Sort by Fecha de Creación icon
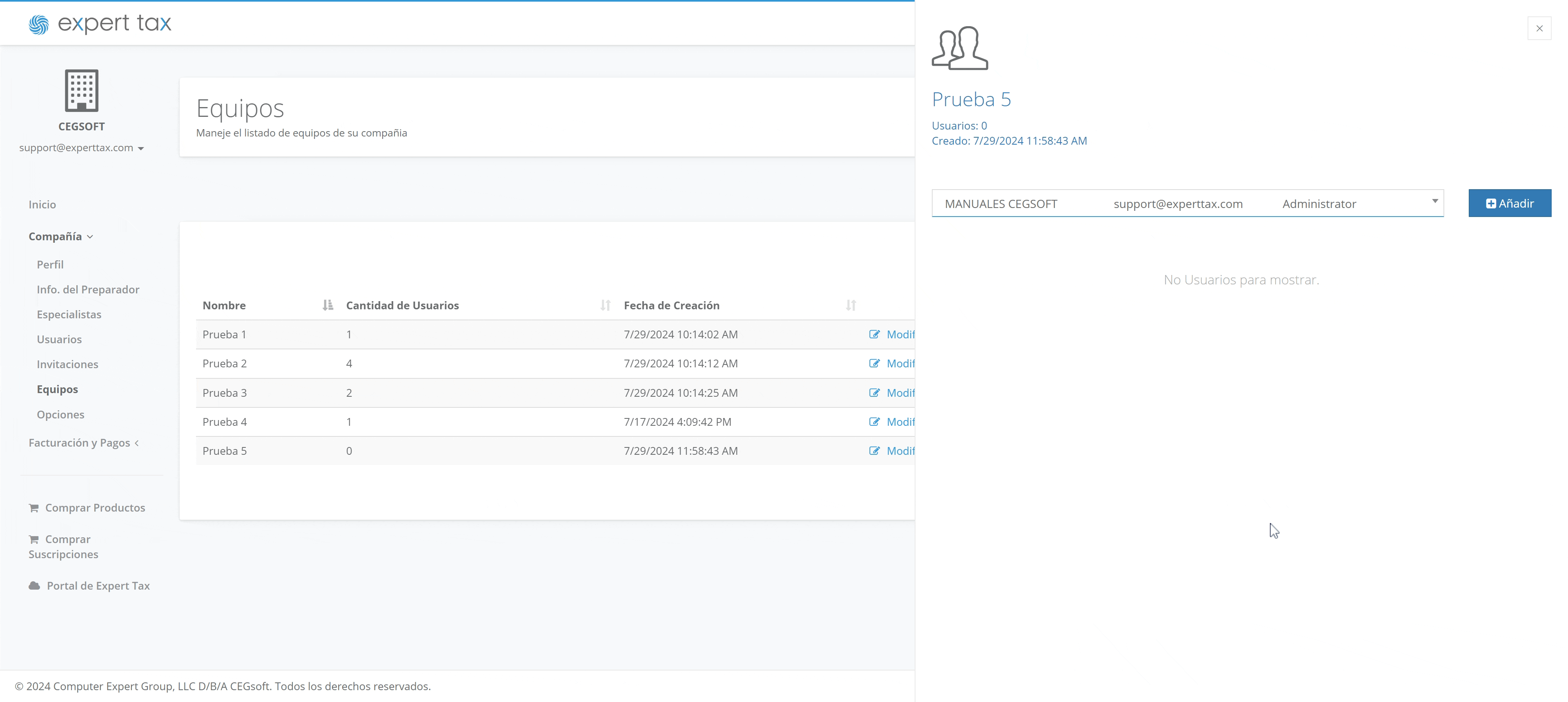 click(x=851, y=305)
